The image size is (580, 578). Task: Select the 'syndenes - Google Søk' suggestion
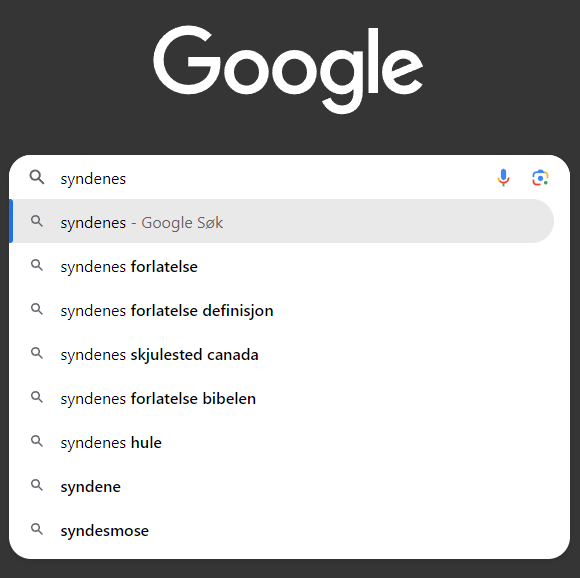point(281,221)
